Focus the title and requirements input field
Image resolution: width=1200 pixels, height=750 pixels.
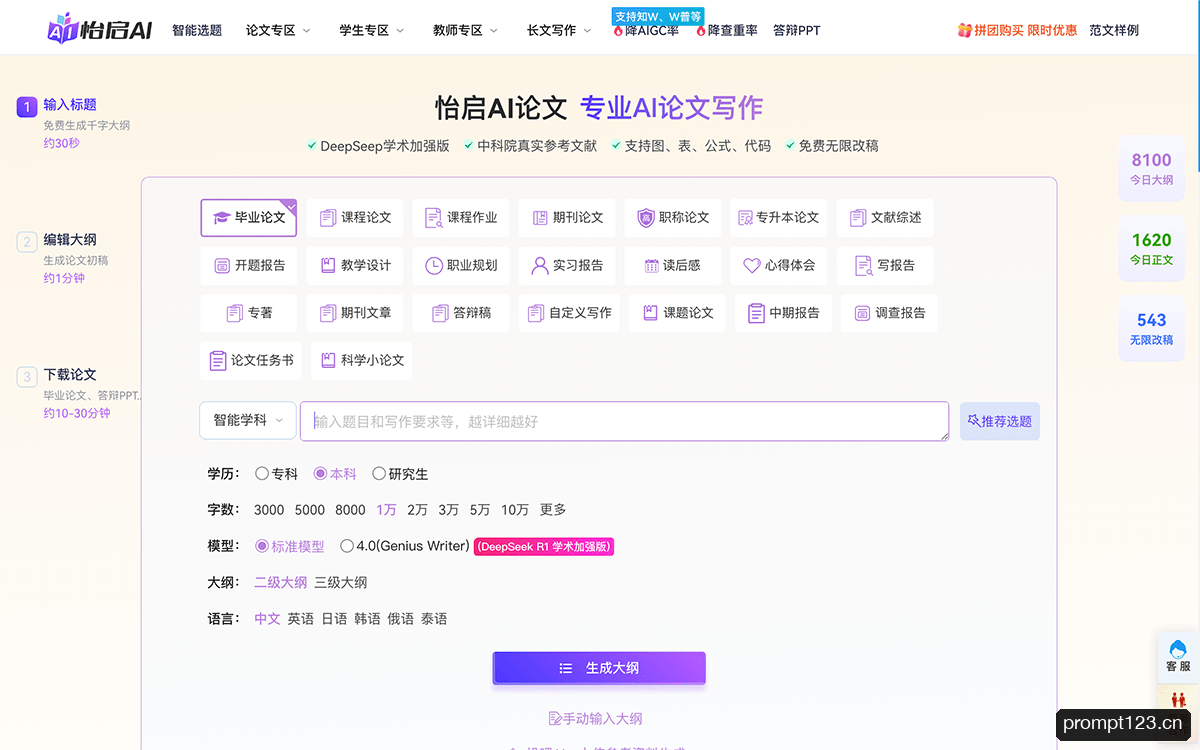(624, 421)
